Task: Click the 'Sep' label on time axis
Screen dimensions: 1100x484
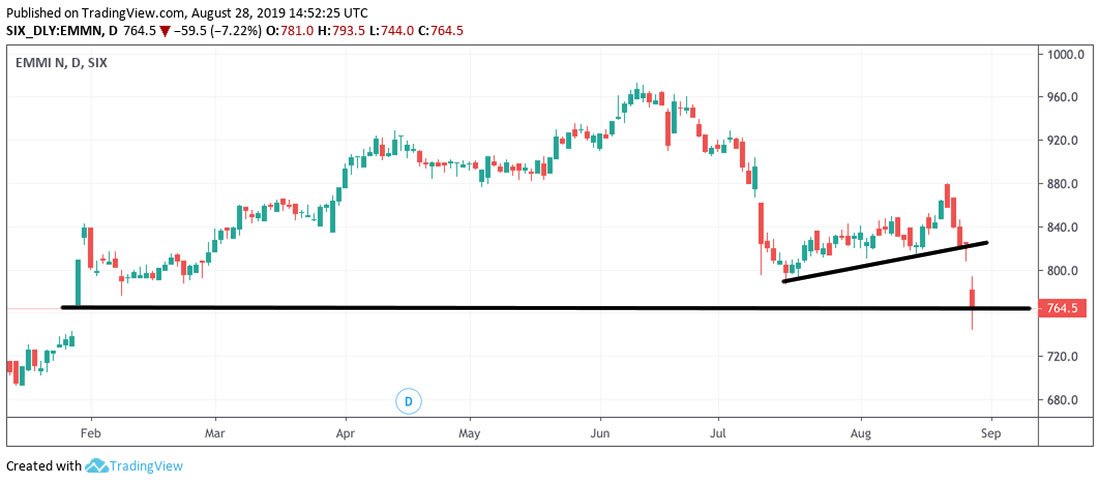Action: click(991, 435)
